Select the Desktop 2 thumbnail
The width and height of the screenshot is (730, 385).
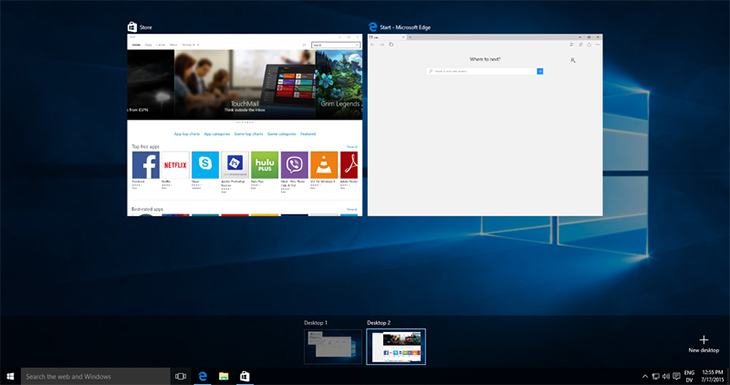(396, 347)
